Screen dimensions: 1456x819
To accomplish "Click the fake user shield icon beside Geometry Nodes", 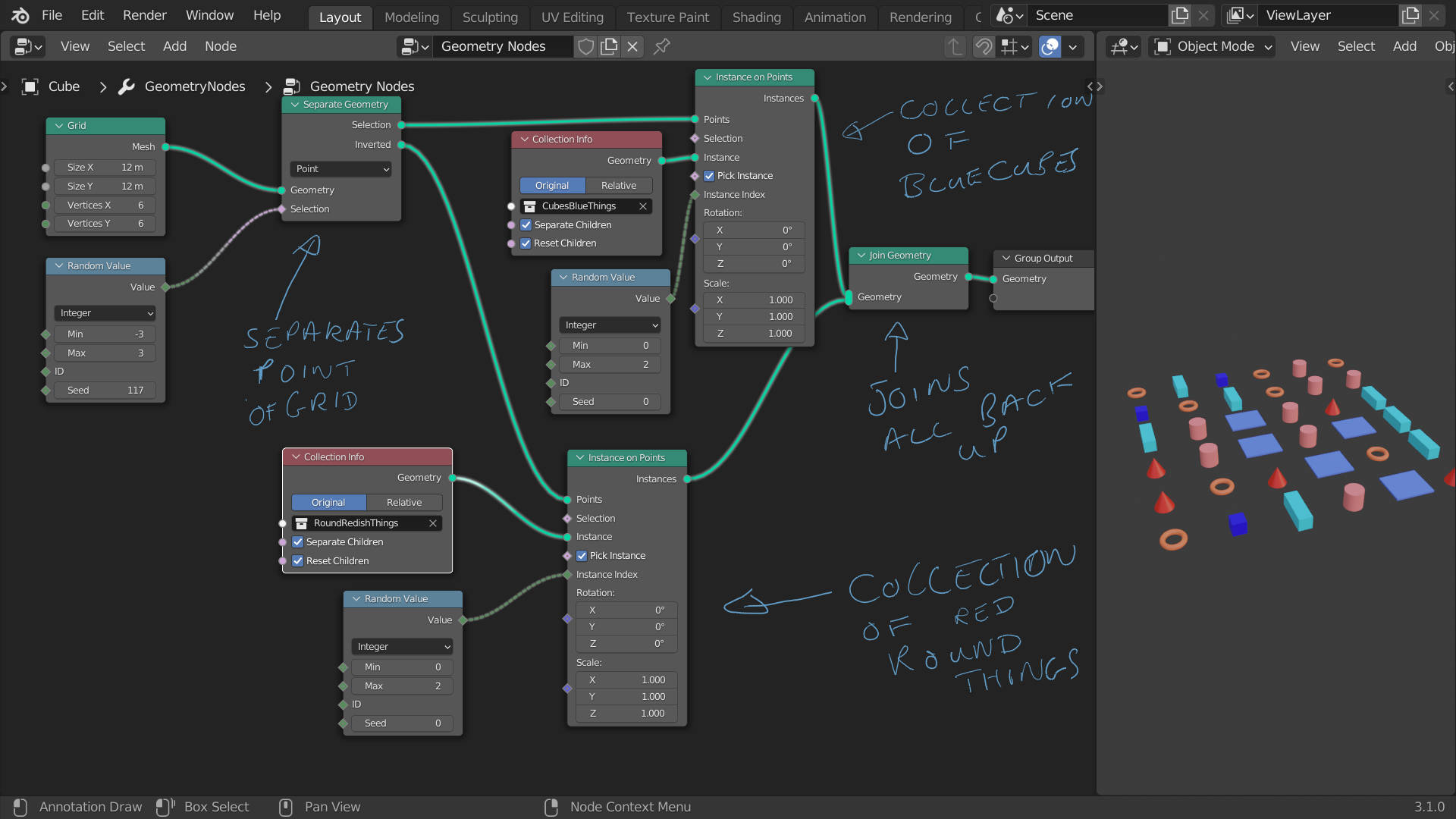I will [x=585, y=46].
